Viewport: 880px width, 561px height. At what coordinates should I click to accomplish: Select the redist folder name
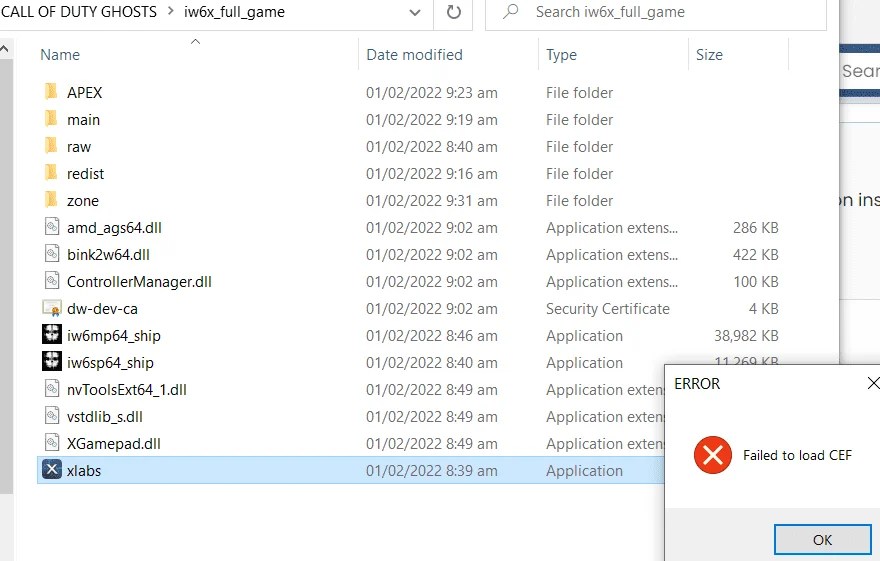(85, 173)
